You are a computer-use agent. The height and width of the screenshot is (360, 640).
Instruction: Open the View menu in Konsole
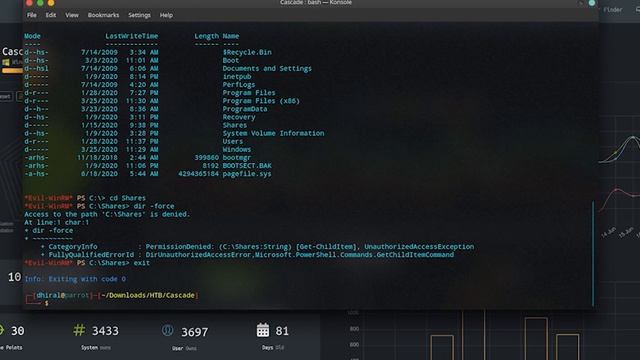click(72, 15)
